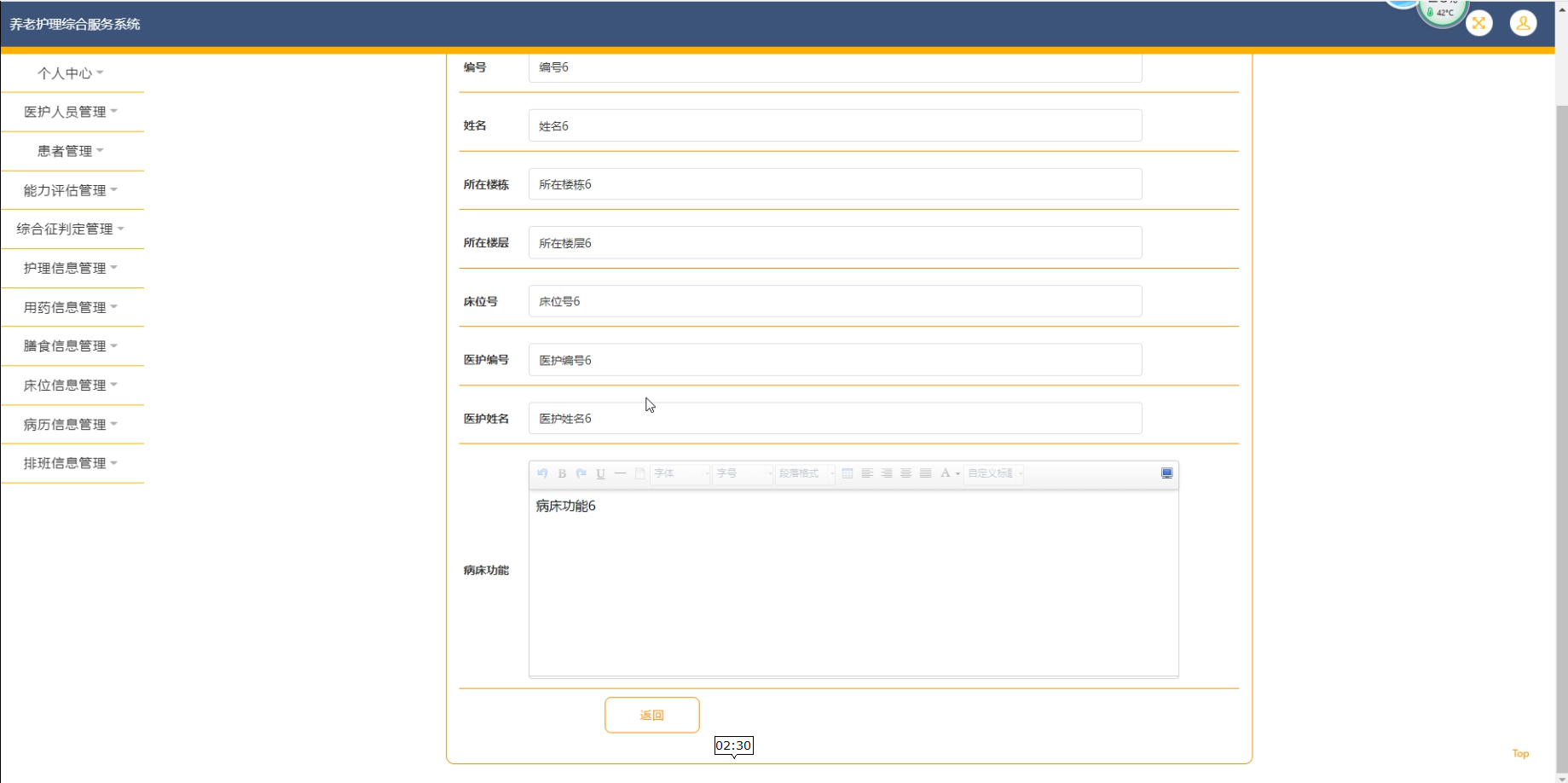This screenshot has height=783, width=1568.
Task: Expand the 膳食信息管理 menu
Action: coord(72,345)
